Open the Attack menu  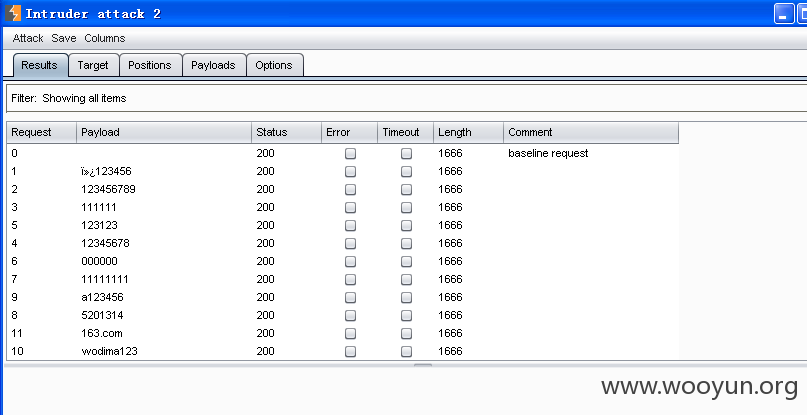point(28,38)
